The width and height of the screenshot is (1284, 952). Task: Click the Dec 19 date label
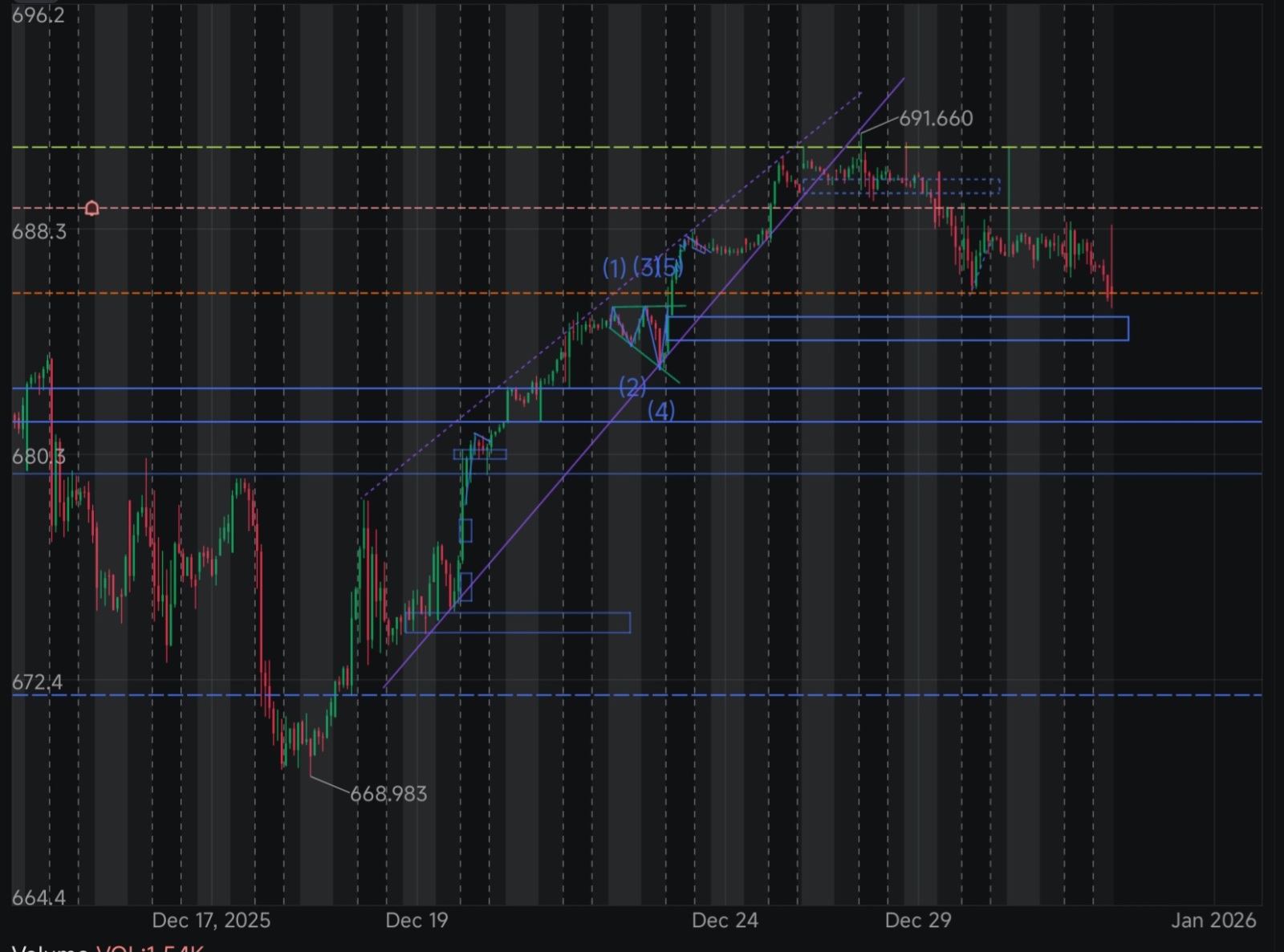tap(416, 920)
